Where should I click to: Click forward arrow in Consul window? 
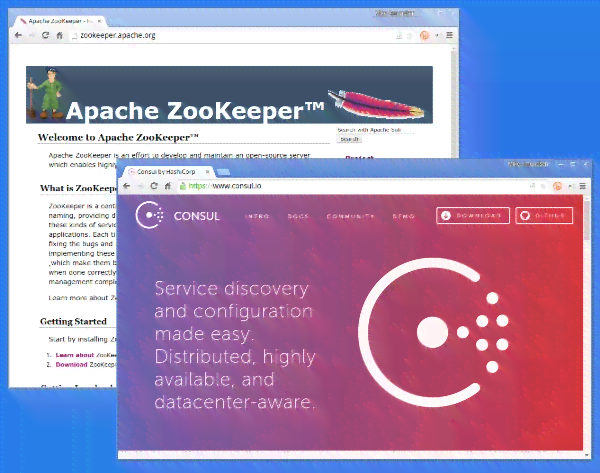[140, 186]
